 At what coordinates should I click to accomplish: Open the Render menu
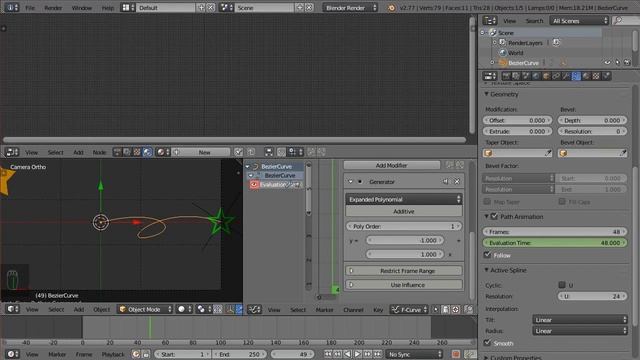point(53,8)
